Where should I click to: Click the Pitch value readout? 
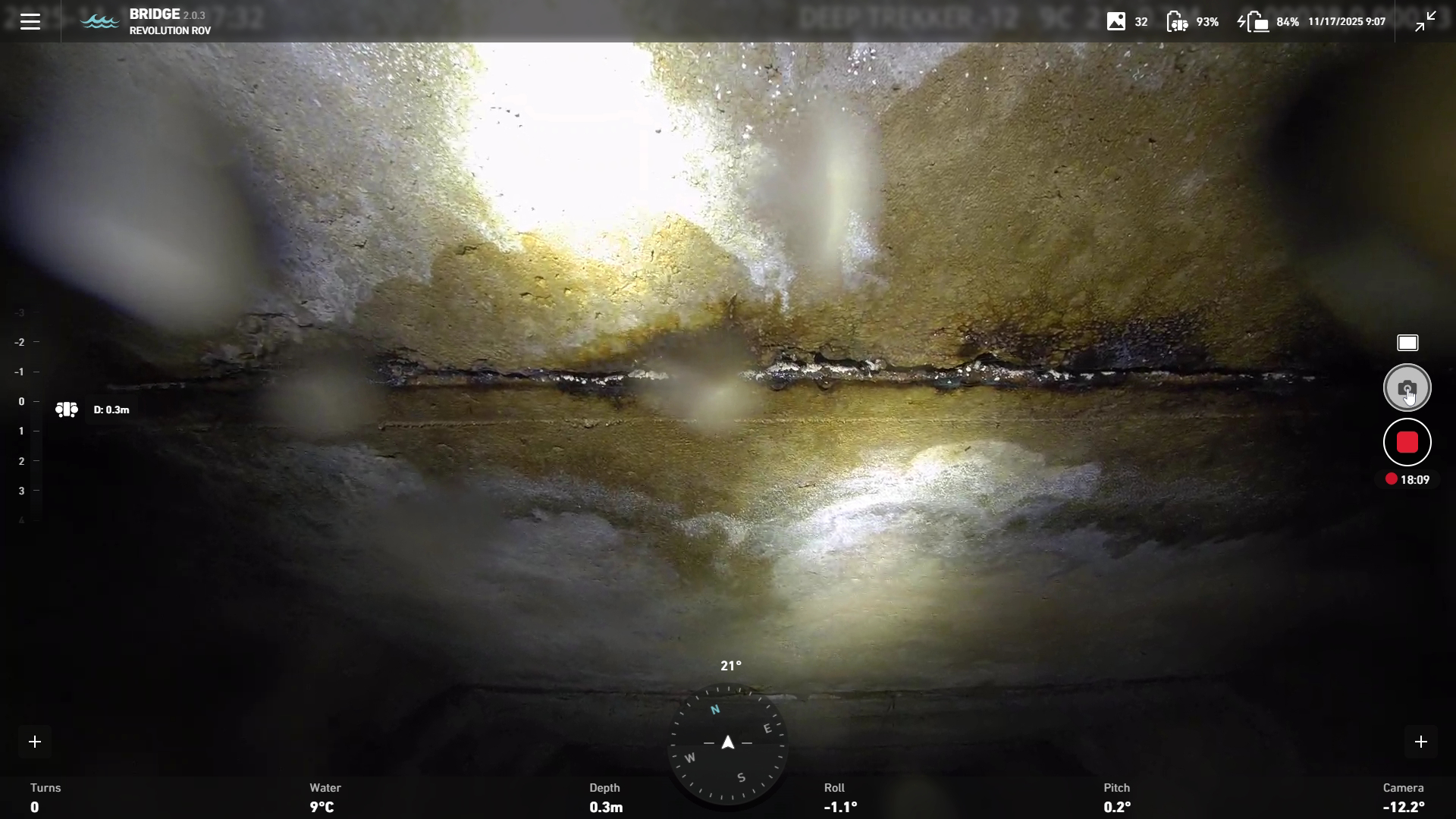point(1116,807)
